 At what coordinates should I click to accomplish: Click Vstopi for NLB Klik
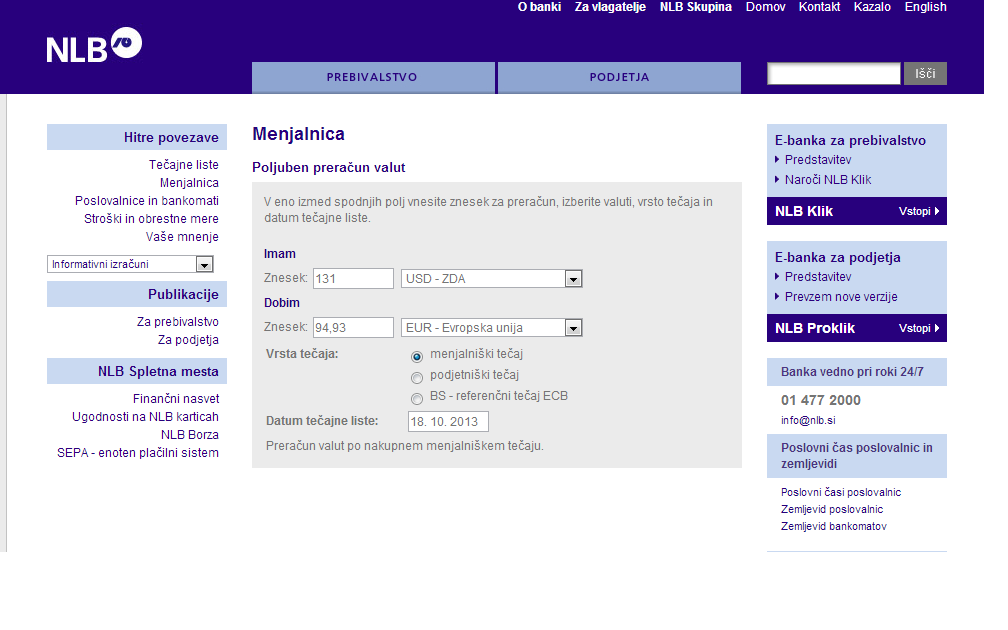tap(919, 211)
